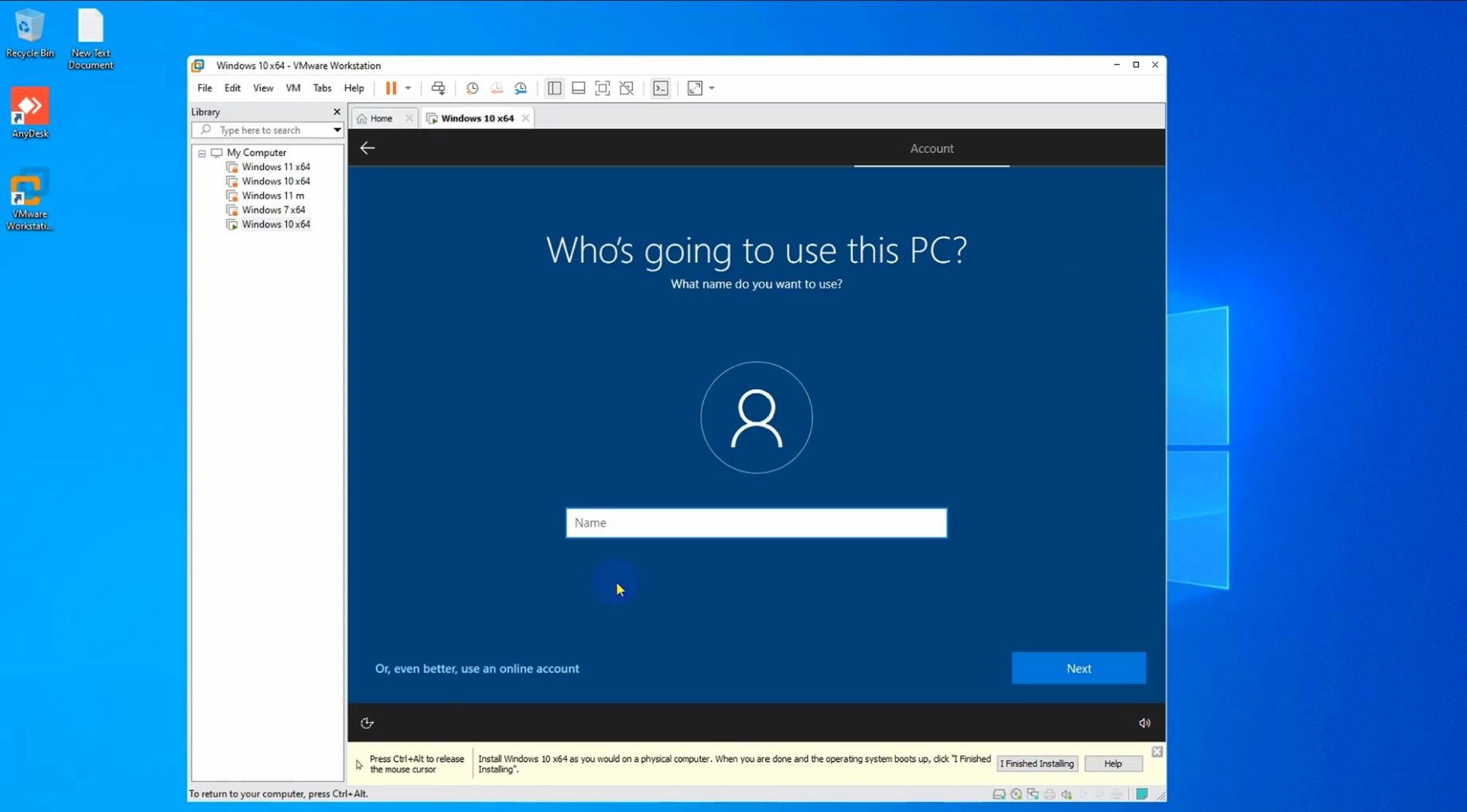Expand the library search dropdown
The height and width of the screenshot is (812, 1467).
337,130
